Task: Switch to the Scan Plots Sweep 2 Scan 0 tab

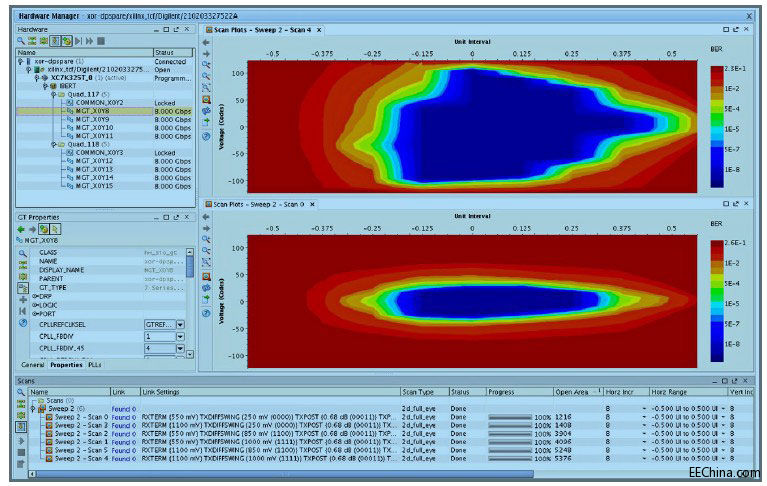Action: tap(259, 204)
